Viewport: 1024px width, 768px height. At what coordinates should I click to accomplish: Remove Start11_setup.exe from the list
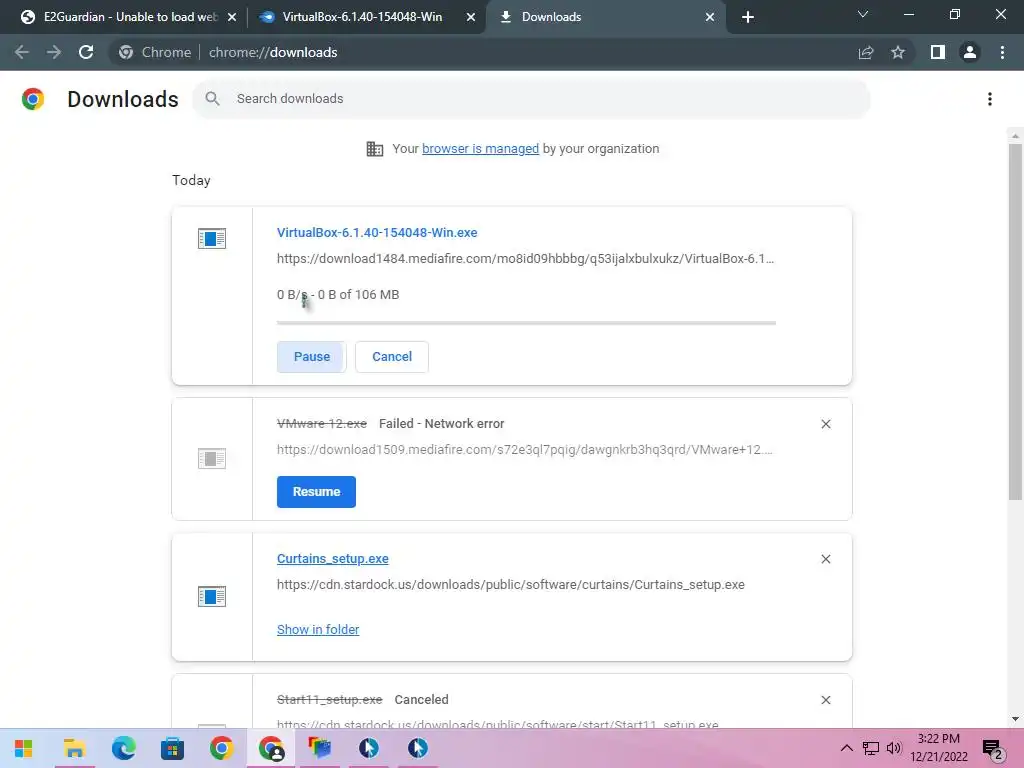click(x=825, y=700)
